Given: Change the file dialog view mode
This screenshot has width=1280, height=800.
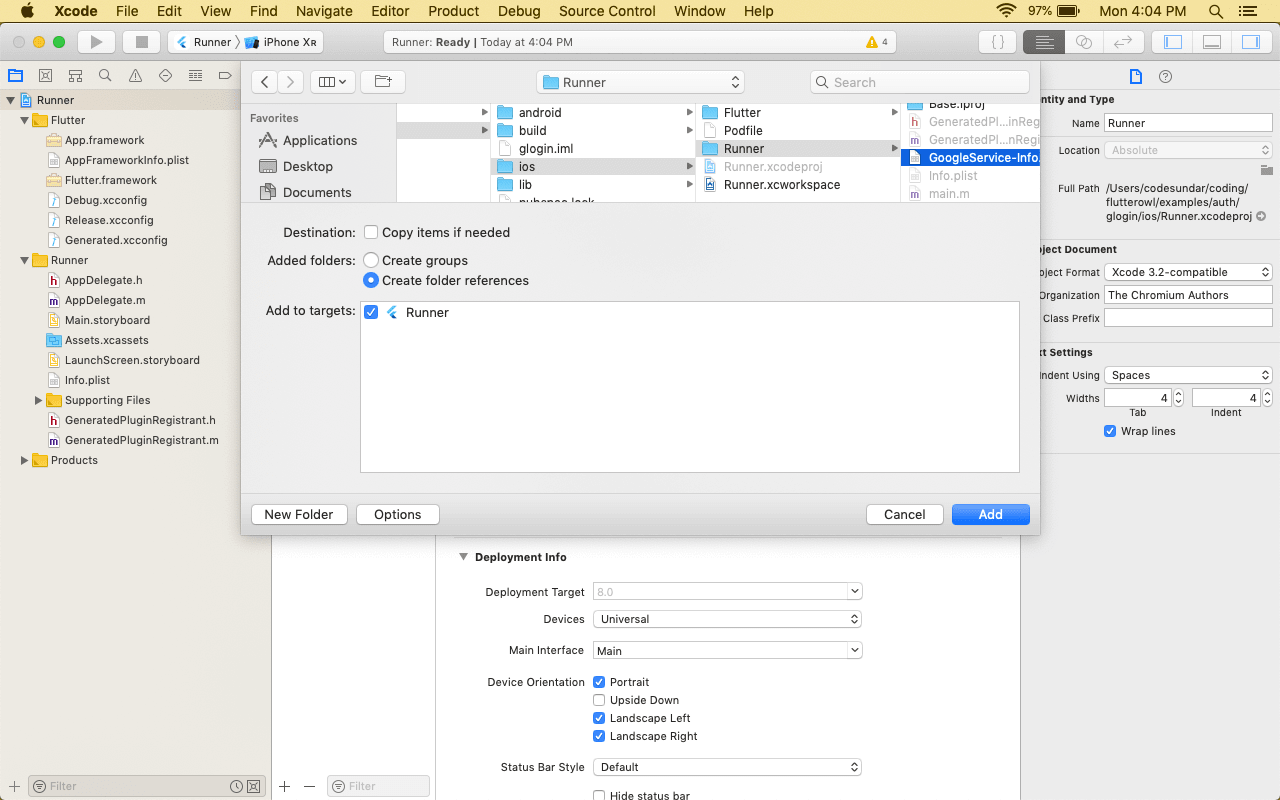Looking at the screenshot, I should point(332,82).
